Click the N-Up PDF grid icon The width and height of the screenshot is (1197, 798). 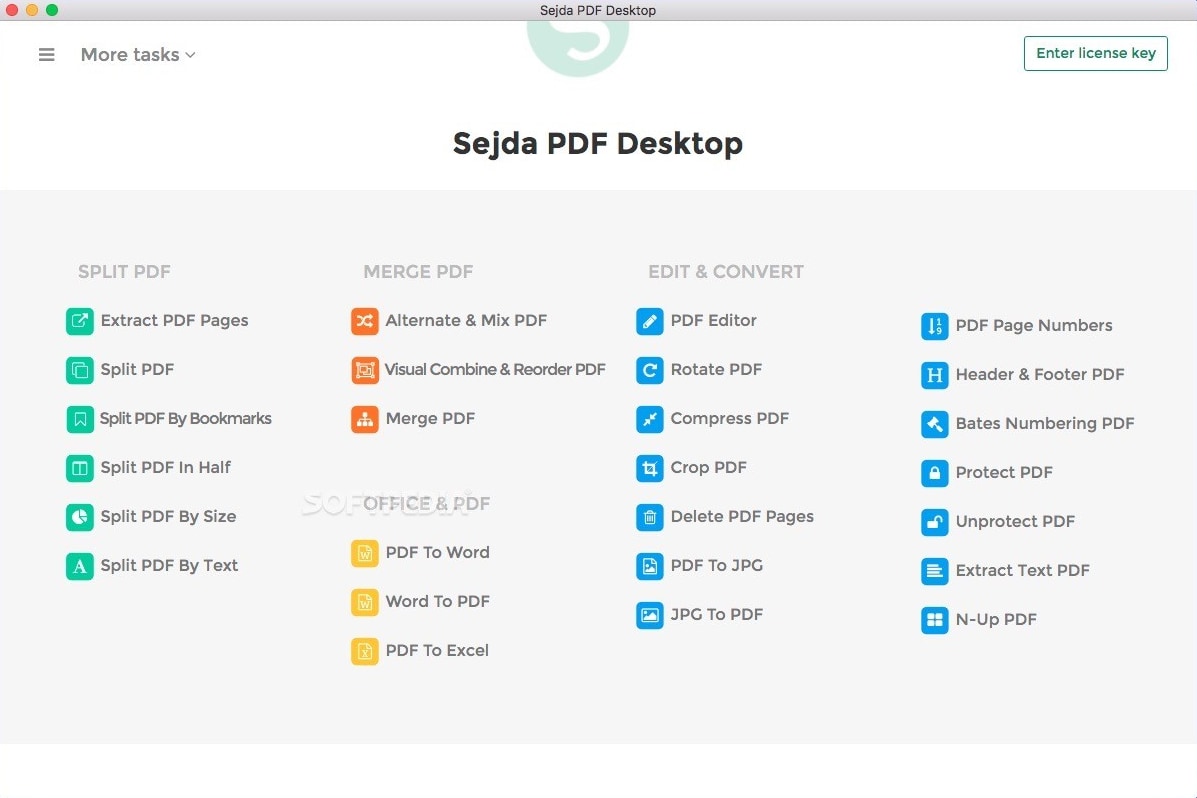coord(934,620)
